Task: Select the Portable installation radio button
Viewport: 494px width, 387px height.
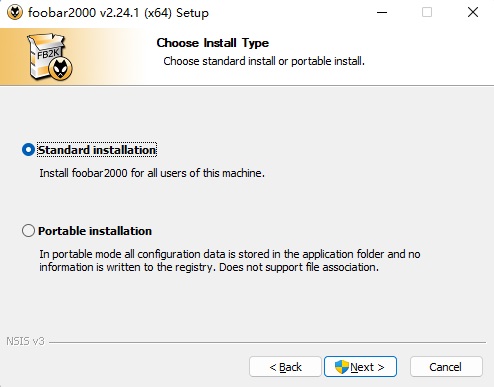Action: coord(28,231)
